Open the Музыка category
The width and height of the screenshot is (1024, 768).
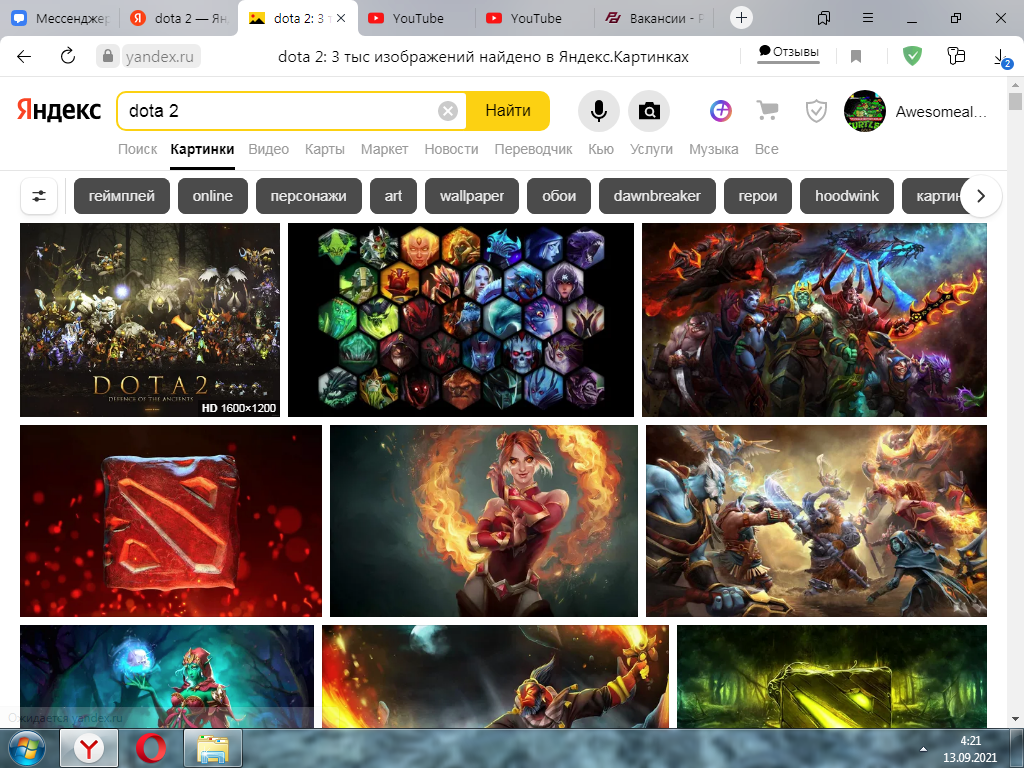pos(713,150)
